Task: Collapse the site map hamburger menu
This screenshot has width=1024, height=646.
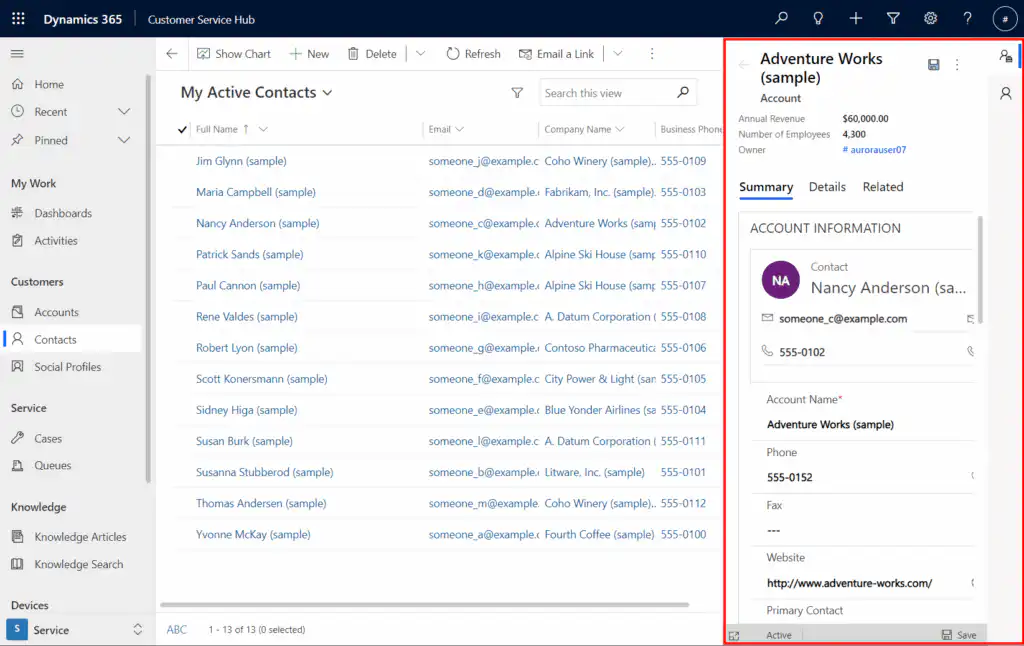Action: (18, 54)
